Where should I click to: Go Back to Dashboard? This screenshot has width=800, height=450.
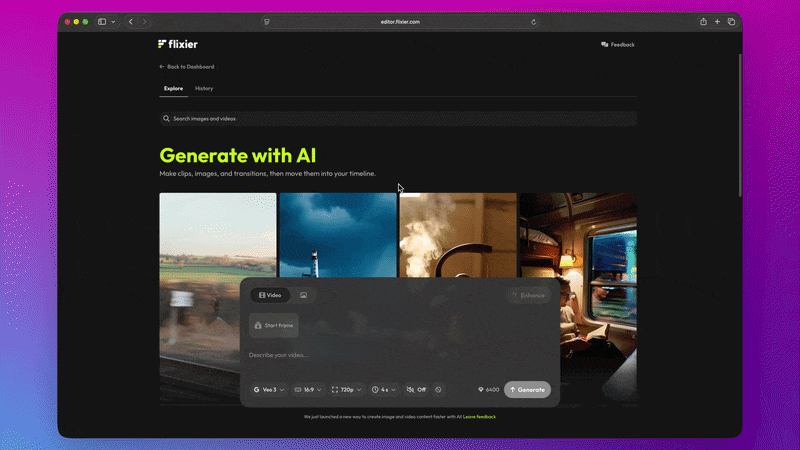[187, 67]
